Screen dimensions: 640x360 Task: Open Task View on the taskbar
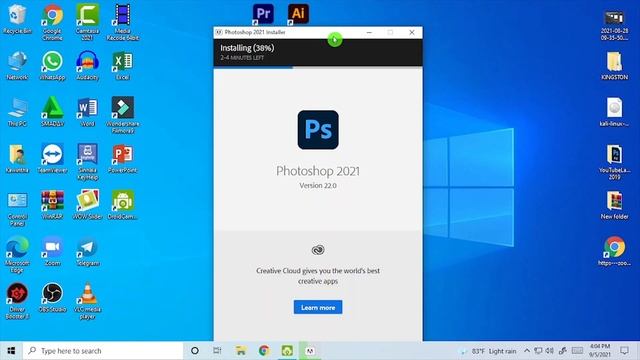(x=217, y=351)
